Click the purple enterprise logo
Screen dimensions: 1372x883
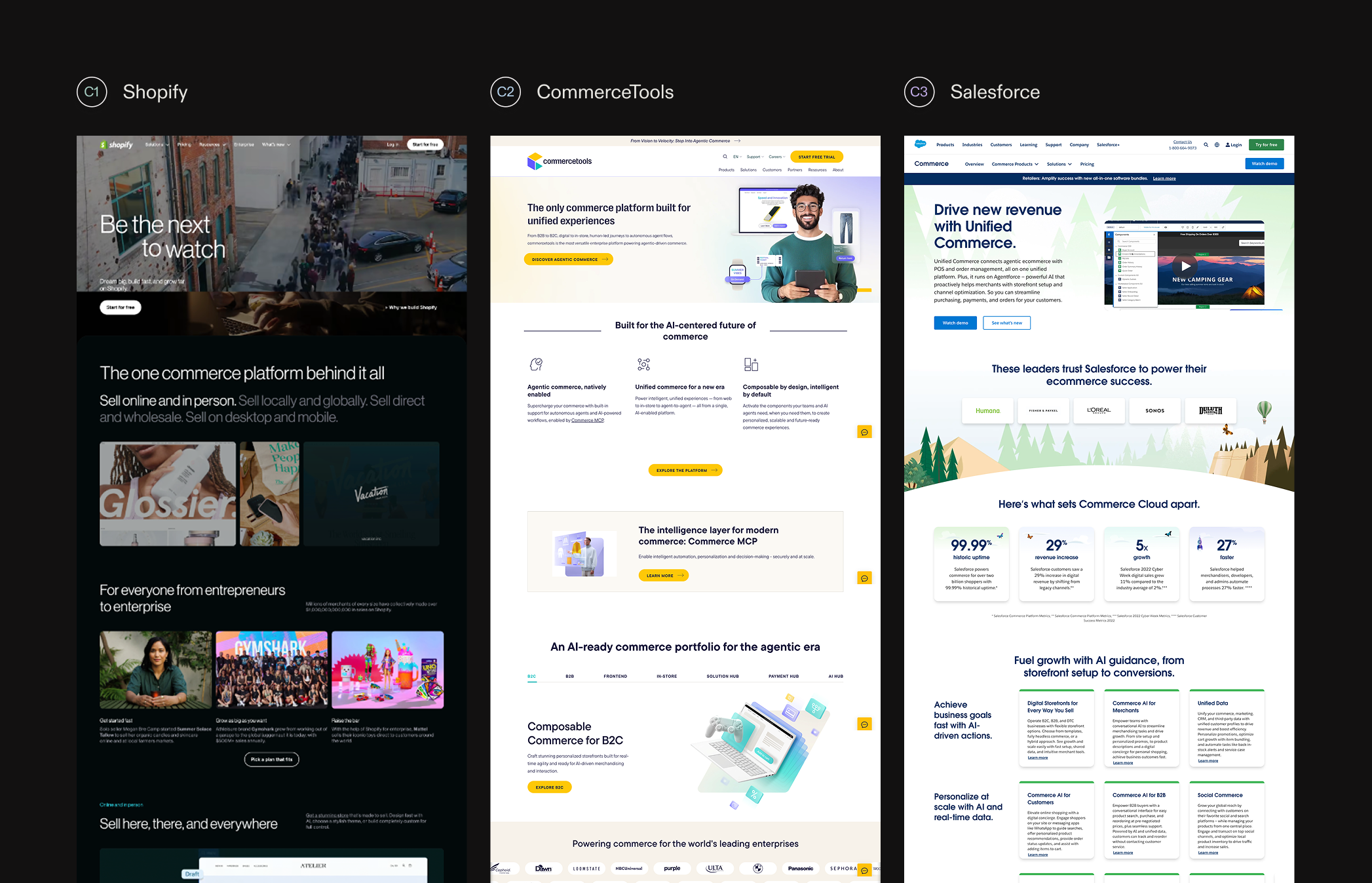click(x=672, y=869)
